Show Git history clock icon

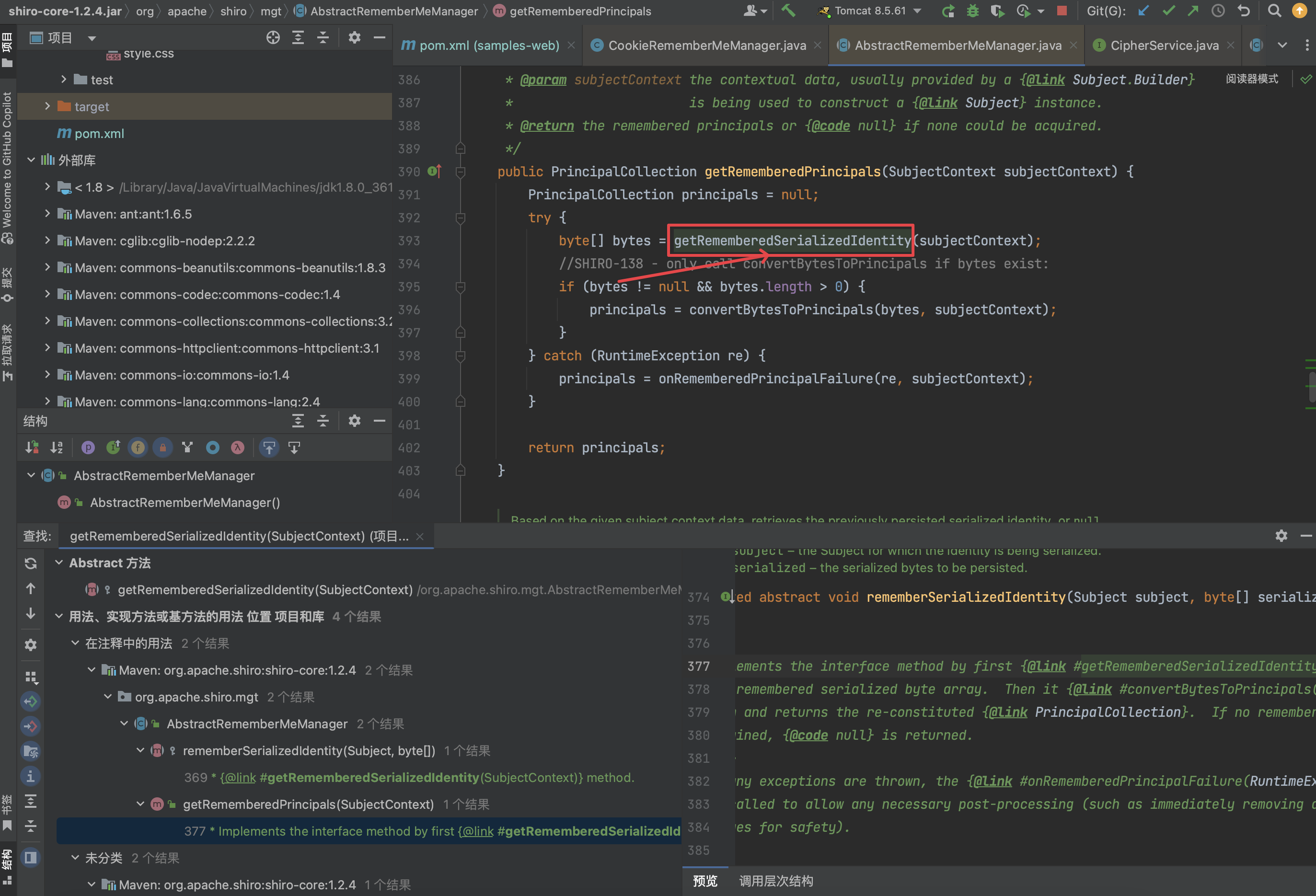point(1218,11)
